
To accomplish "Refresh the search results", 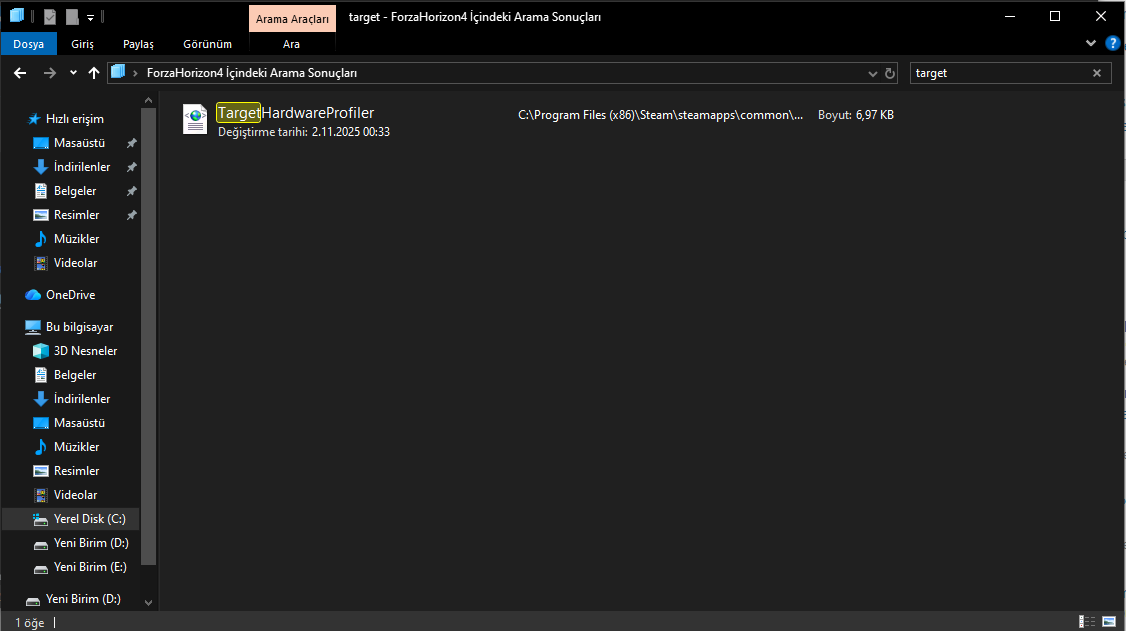I will (890, 73).
